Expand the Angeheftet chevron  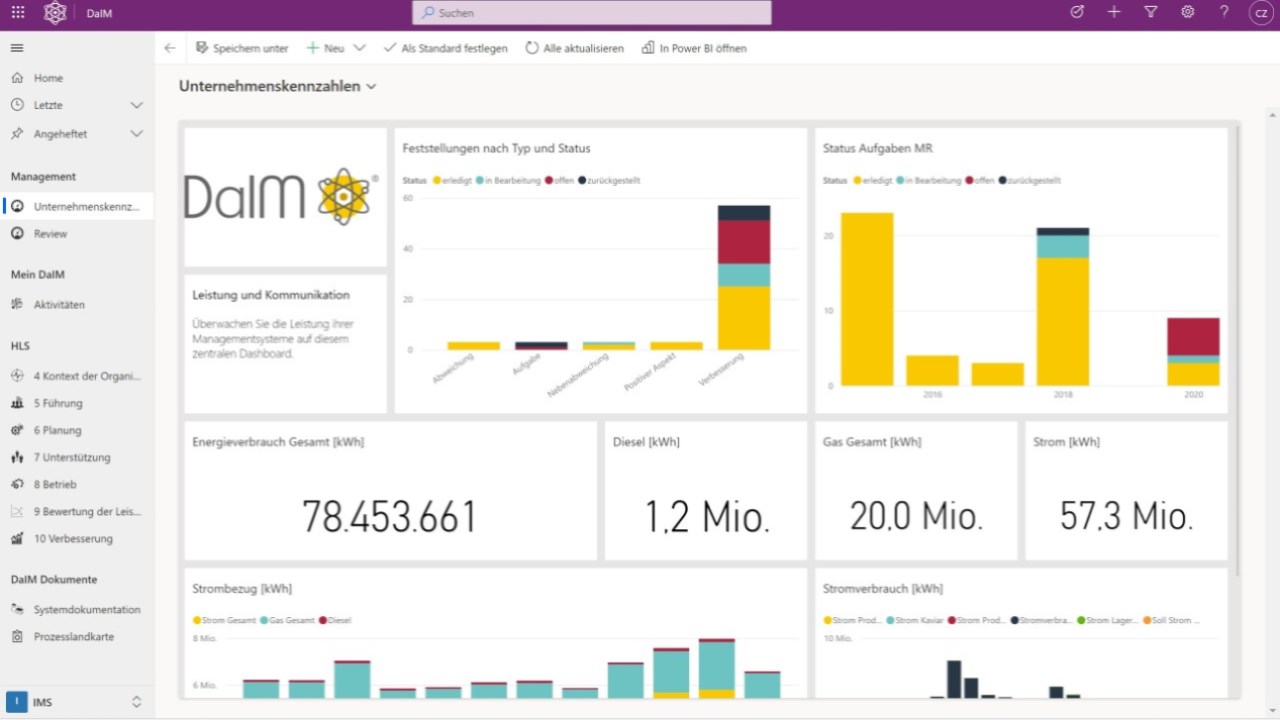(x=137, y=133)
